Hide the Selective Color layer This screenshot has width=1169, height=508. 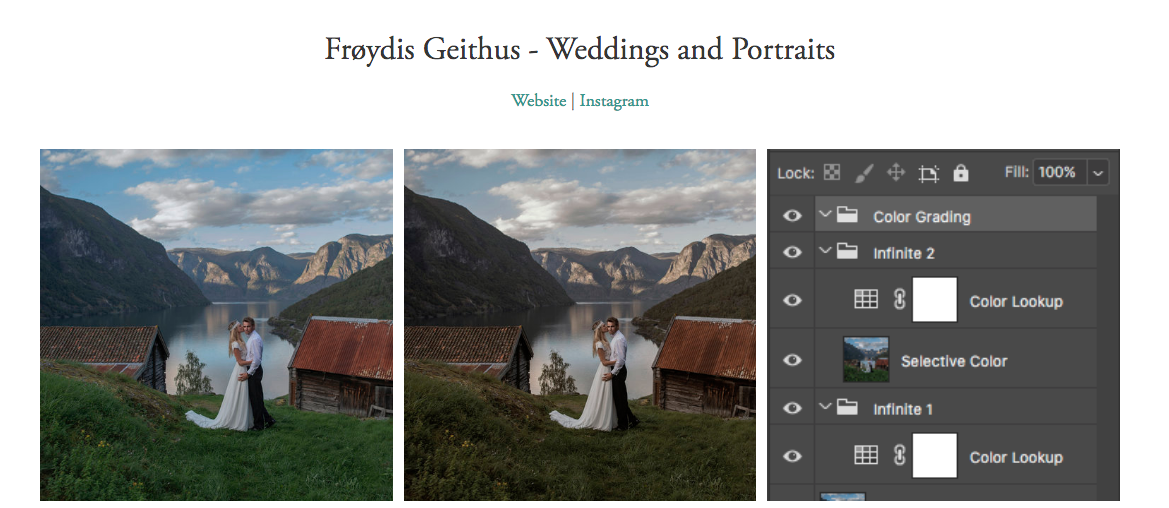[792, 360]
